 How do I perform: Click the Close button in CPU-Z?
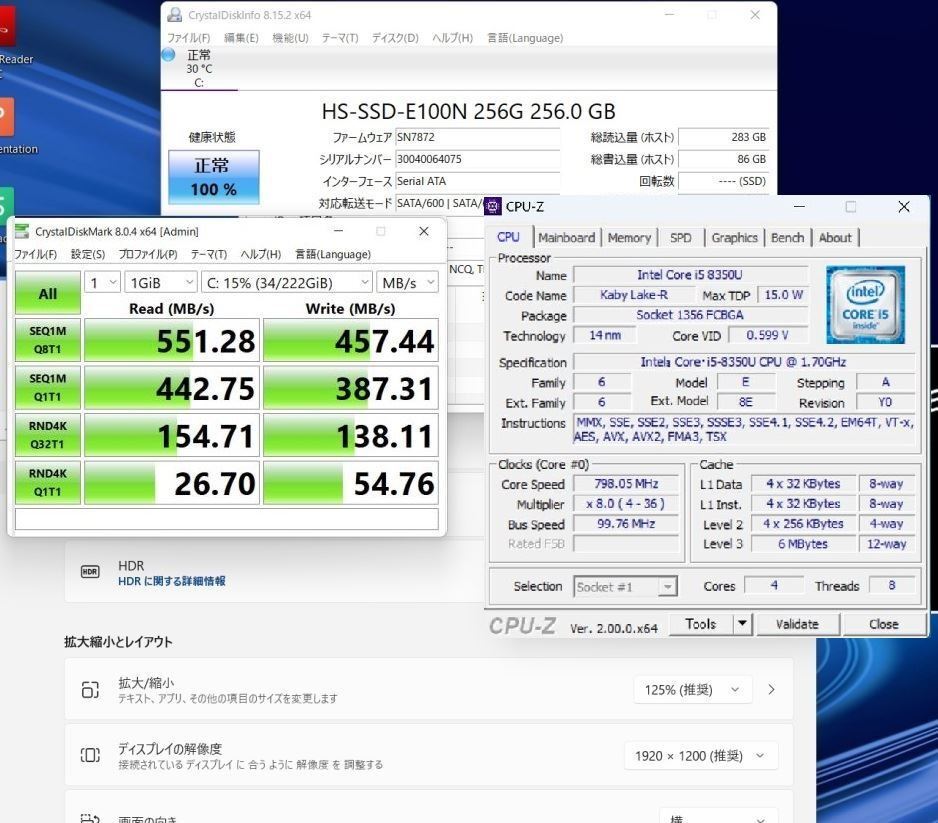(884, 624)
